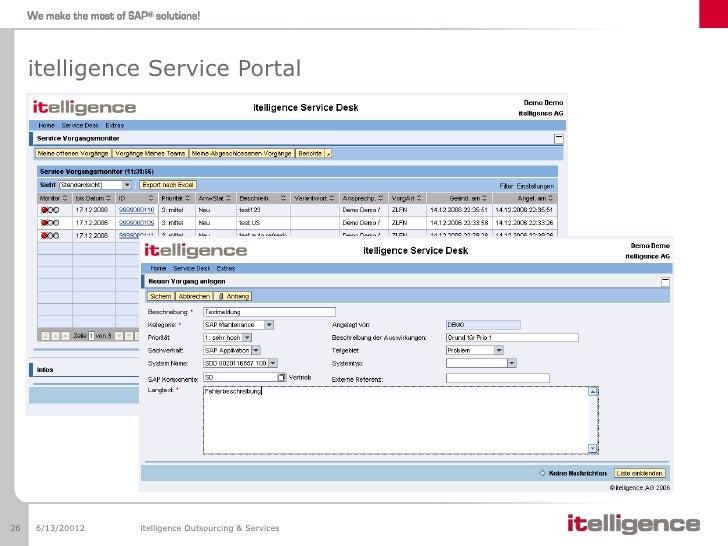This screenshot has width=728, height=546.
Task: Sort by the VorgArt column
Action: coord(419,198)
